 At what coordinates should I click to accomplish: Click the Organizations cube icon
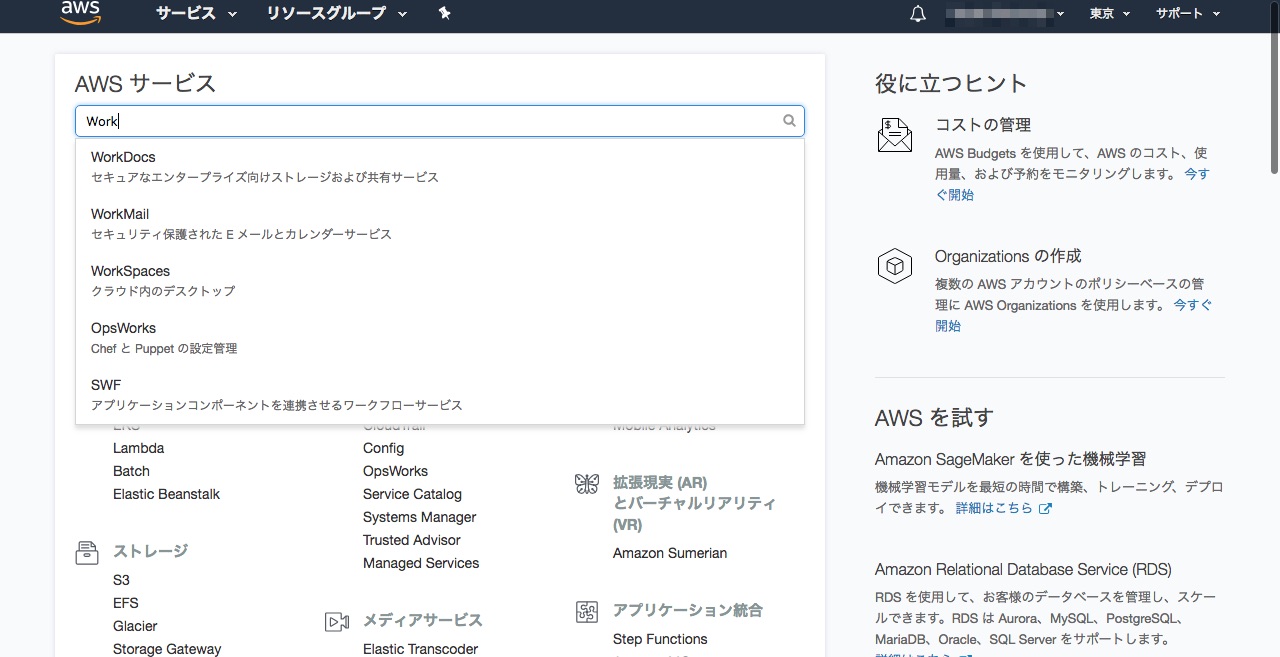[894, 266]
